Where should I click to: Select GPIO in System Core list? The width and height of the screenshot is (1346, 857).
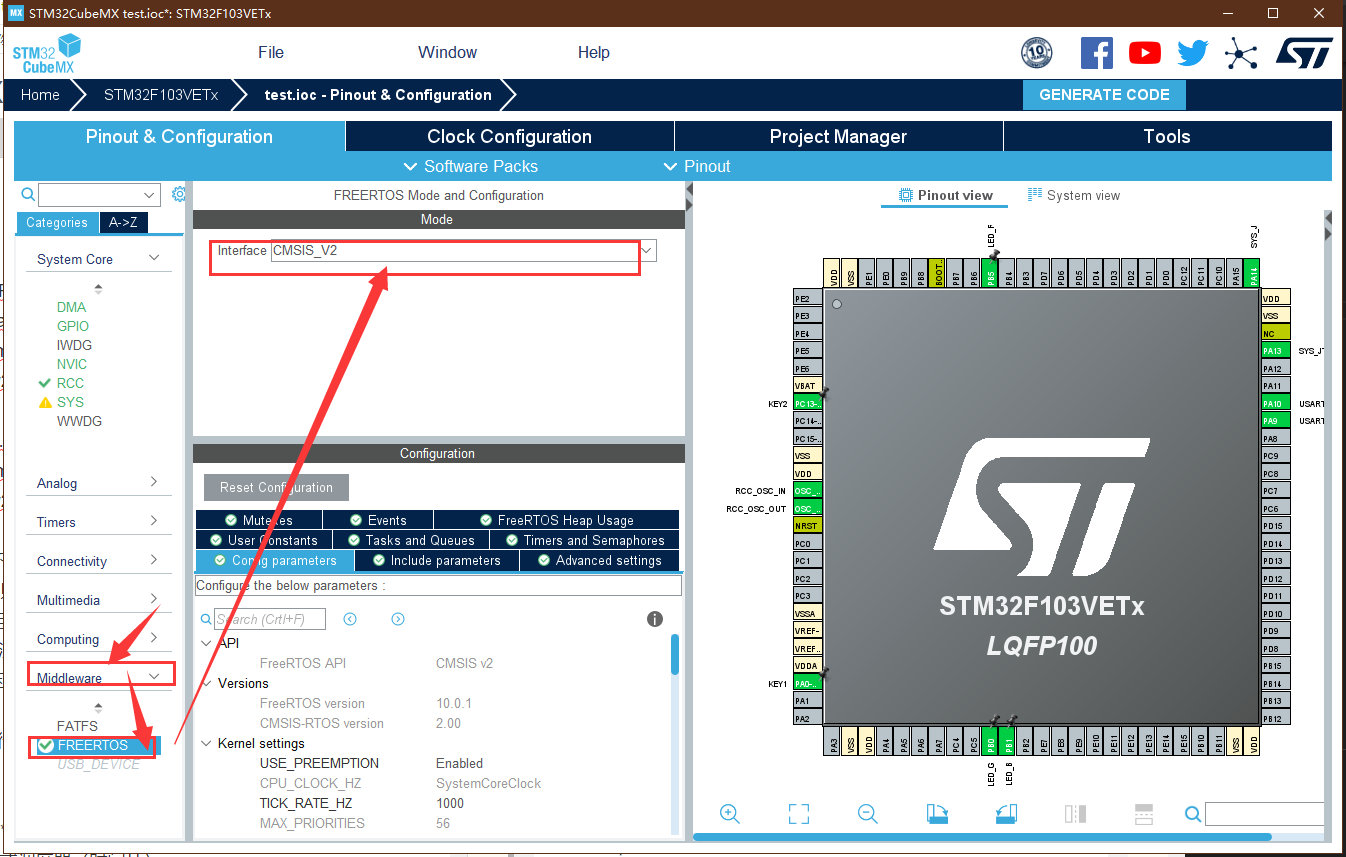(x=73, y=326)
